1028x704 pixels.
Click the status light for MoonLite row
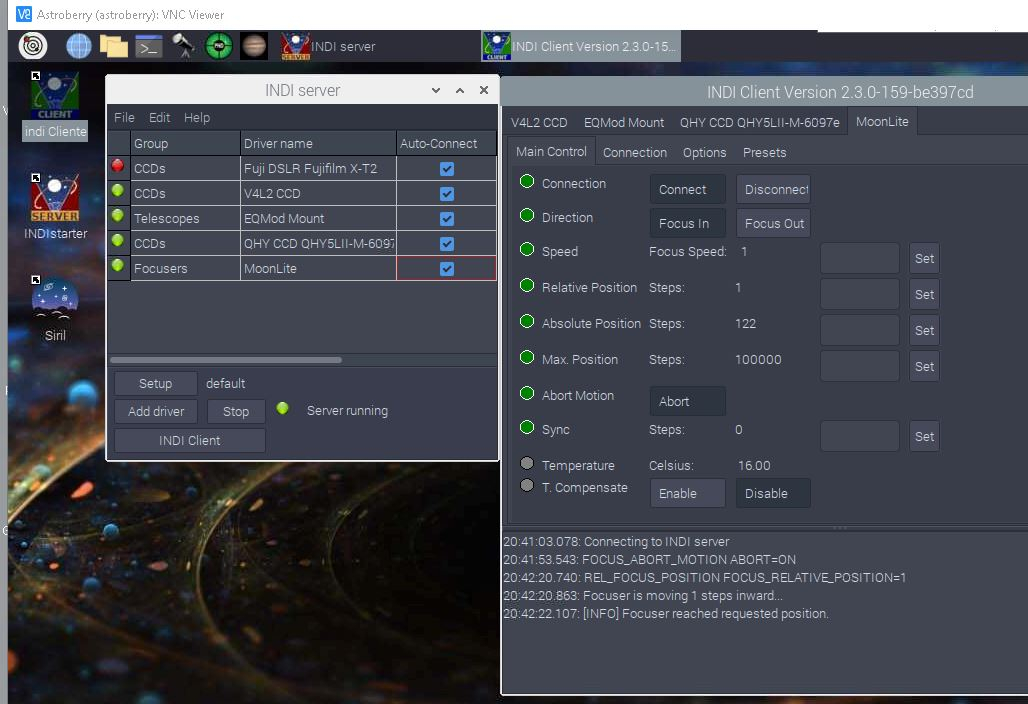coord(118,265)
